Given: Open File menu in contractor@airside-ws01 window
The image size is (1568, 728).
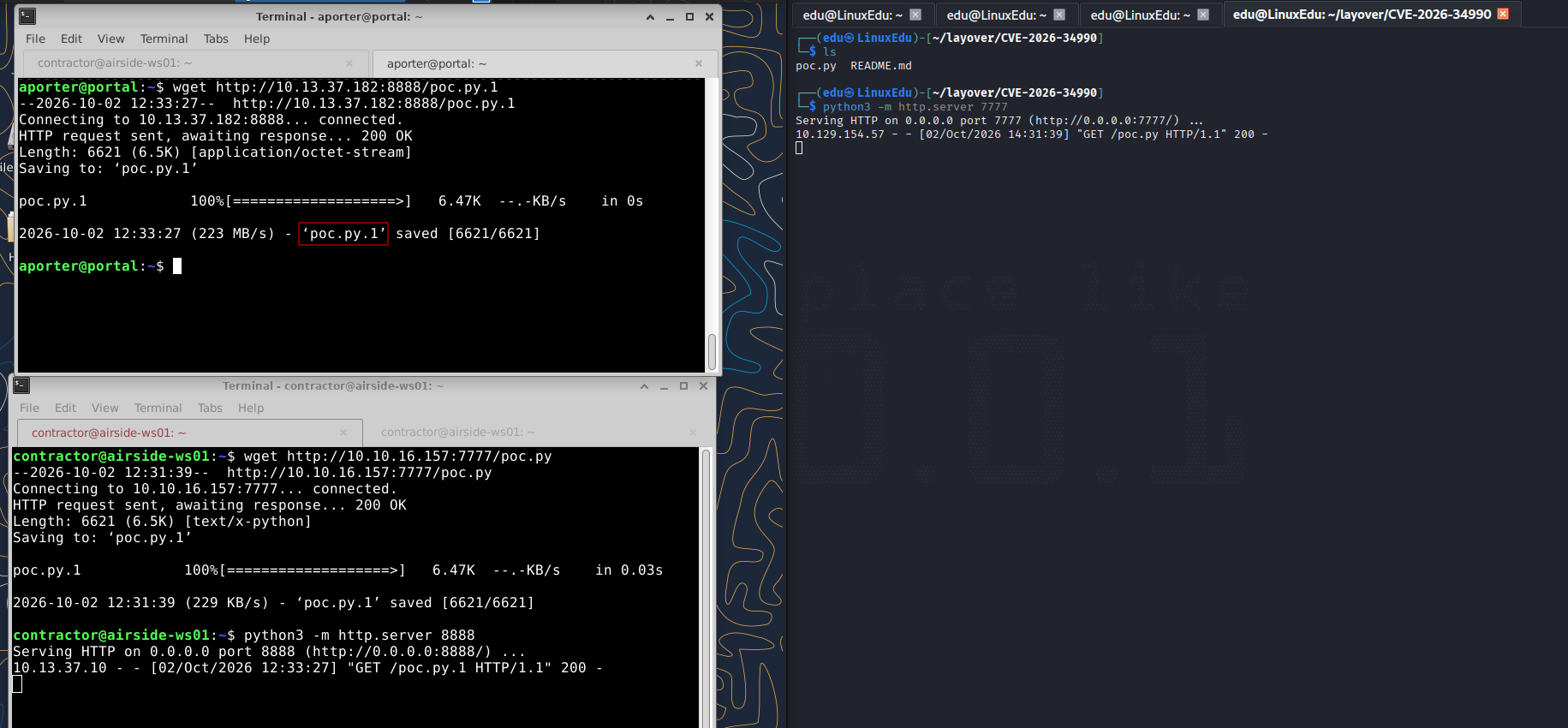Looking at the screenshot, I should 29,408.
